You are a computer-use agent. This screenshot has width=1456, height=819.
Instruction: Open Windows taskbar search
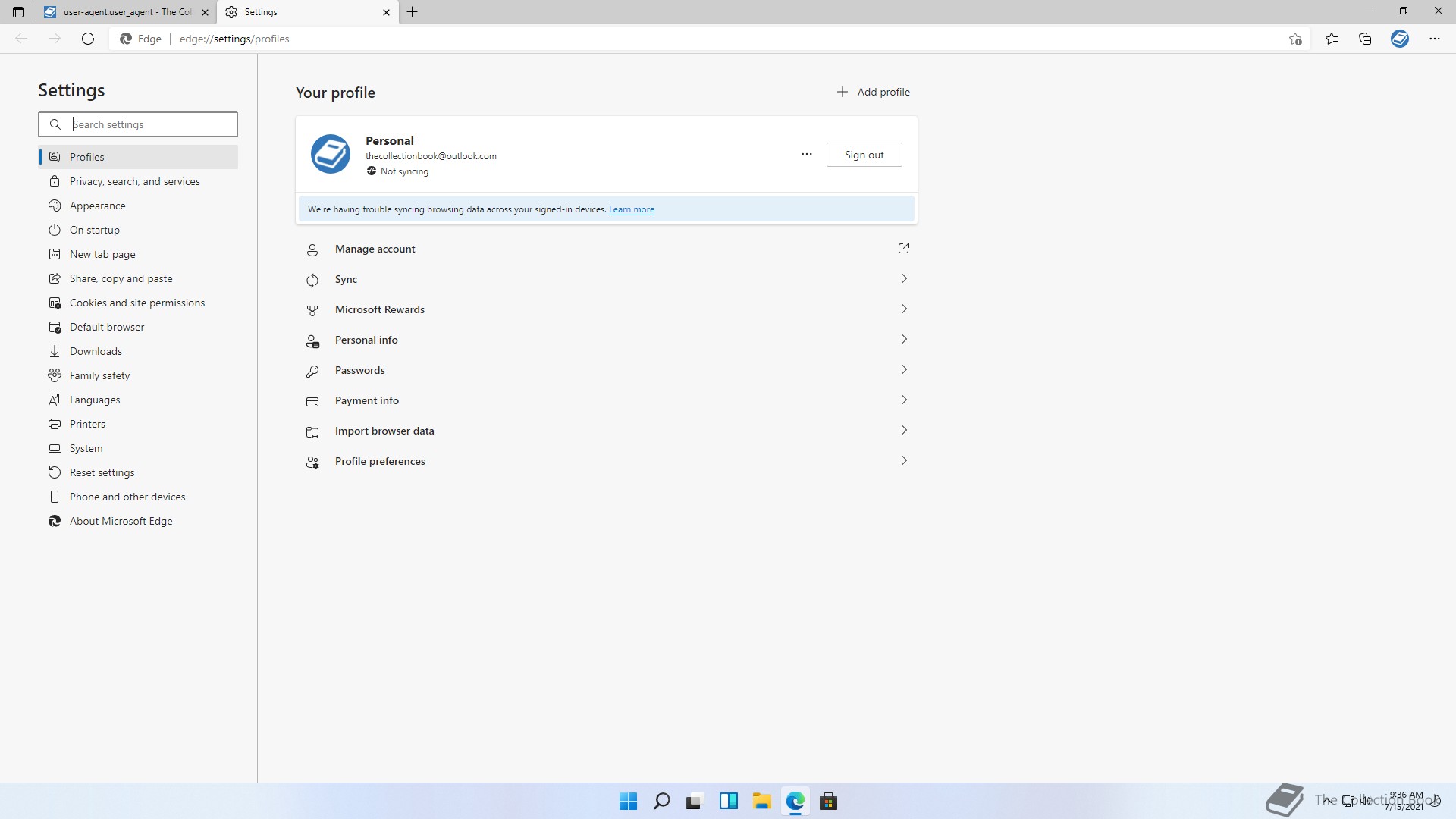pyautogui.click(x=661, y=801)
